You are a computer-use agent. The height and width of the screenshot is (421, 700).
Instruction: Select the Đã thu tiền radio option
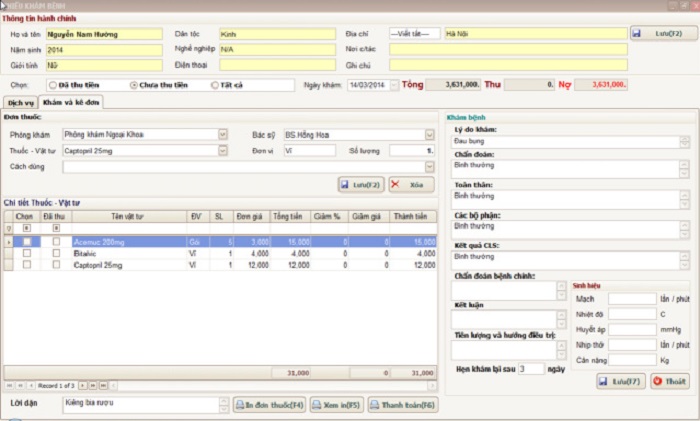click(53, 85)
